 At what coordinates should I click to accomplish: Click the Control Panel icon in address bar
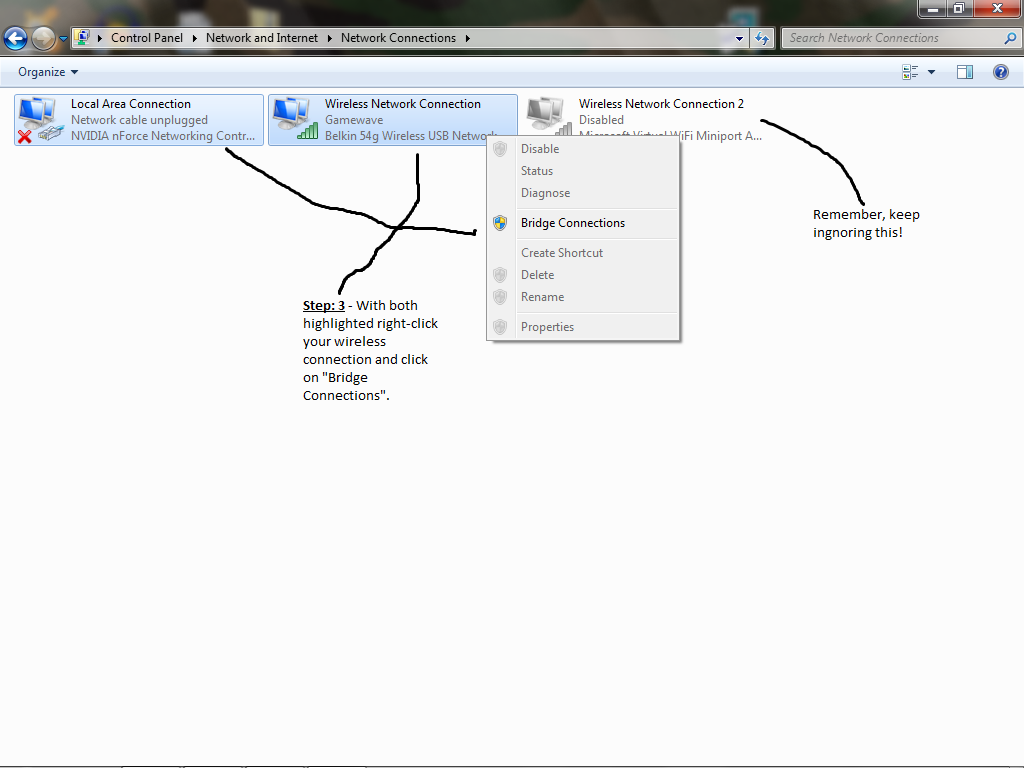(82, 38)
